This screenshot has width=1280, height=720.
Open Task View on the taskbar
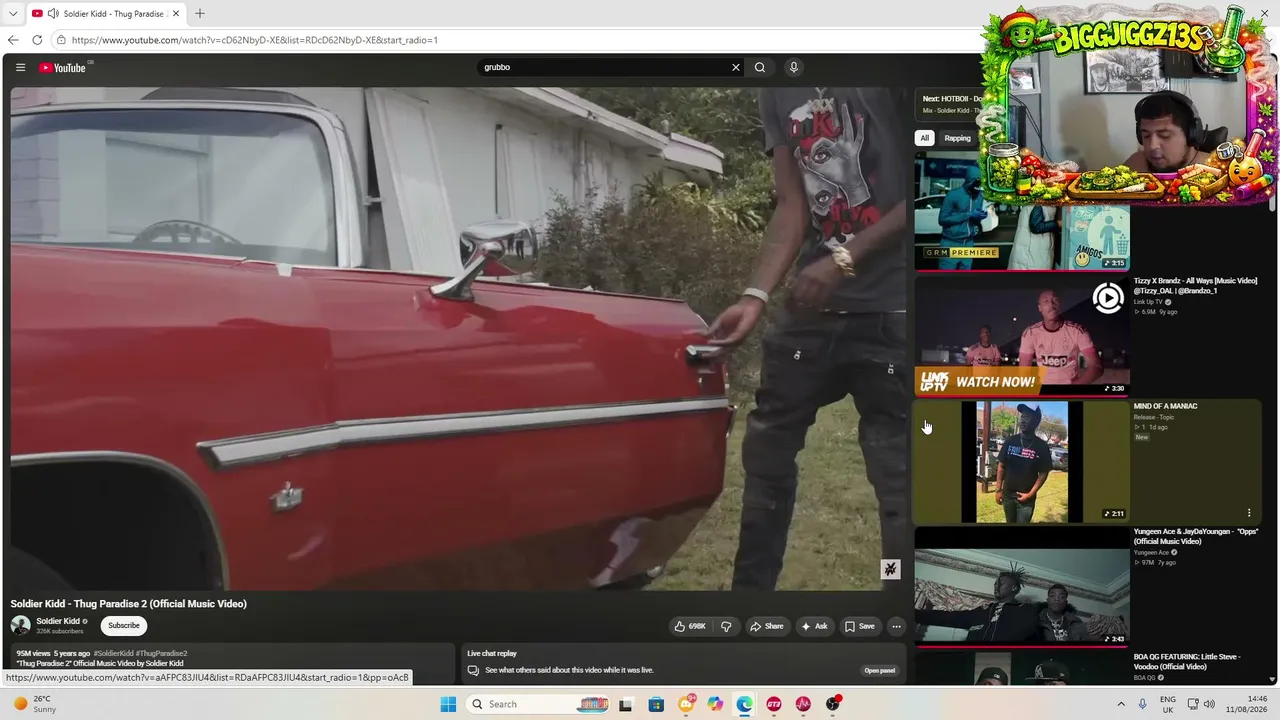(x=626, y=704)
